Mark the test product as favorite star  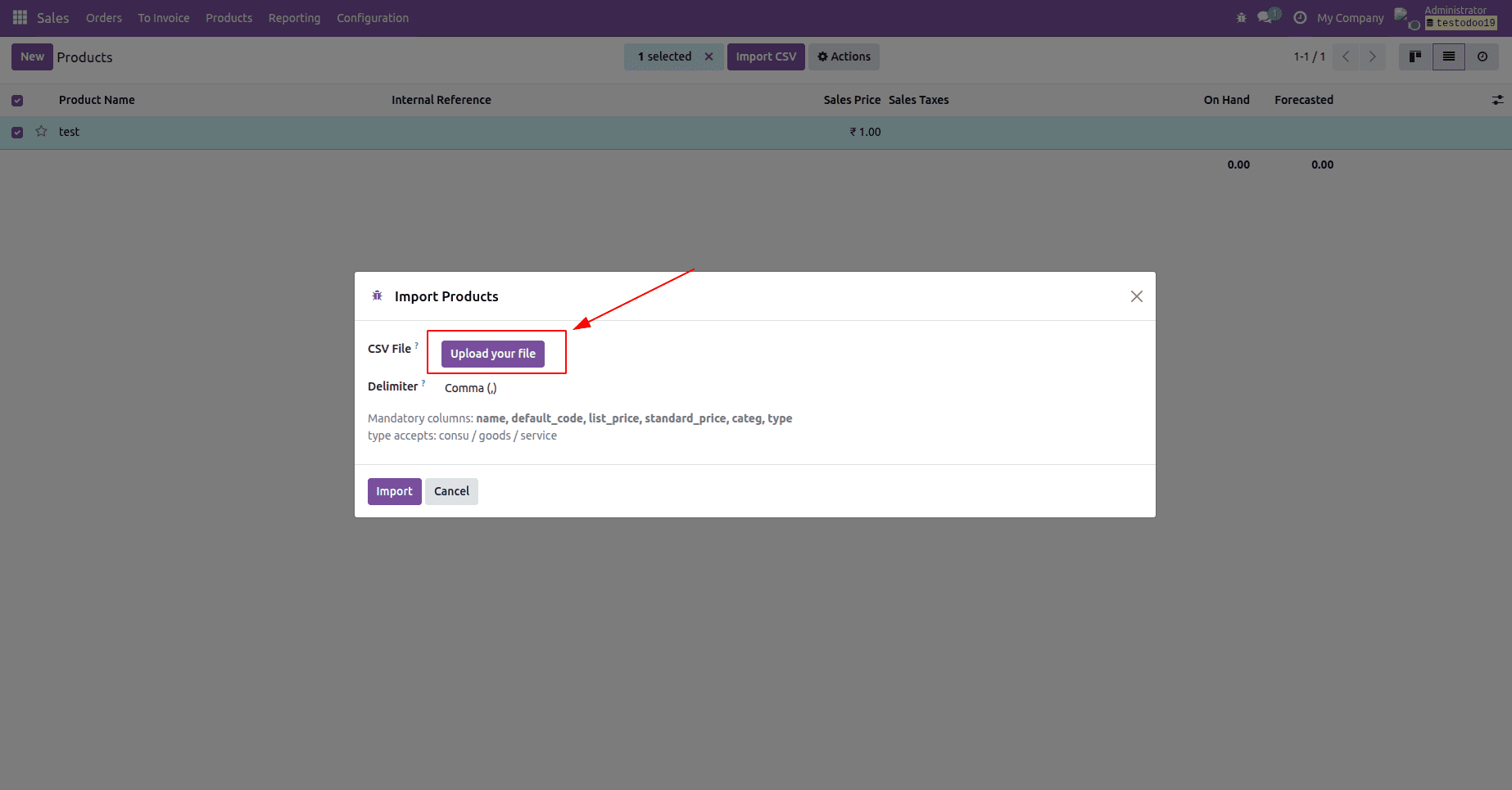pyautogui.click(x=41, y=131)
